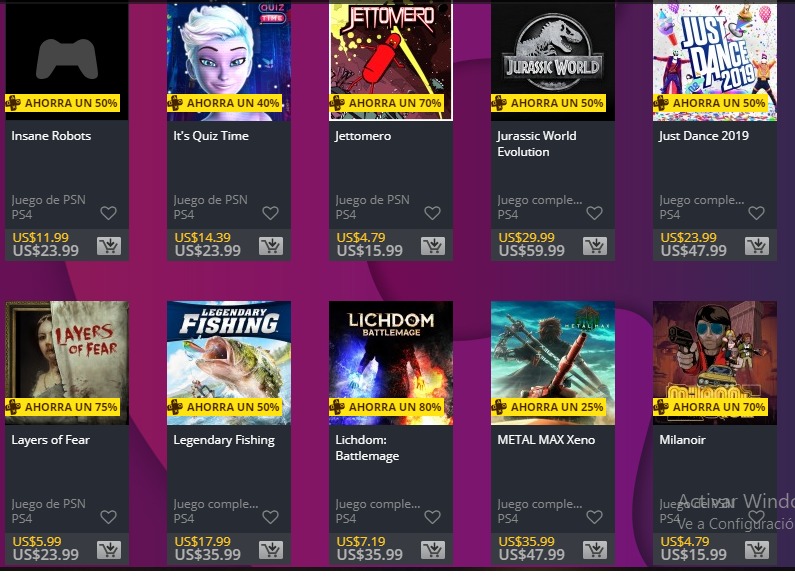Favorite Lichdom: Battlemage with heart icon
795x585 pixels.
[x=432, y=517]
